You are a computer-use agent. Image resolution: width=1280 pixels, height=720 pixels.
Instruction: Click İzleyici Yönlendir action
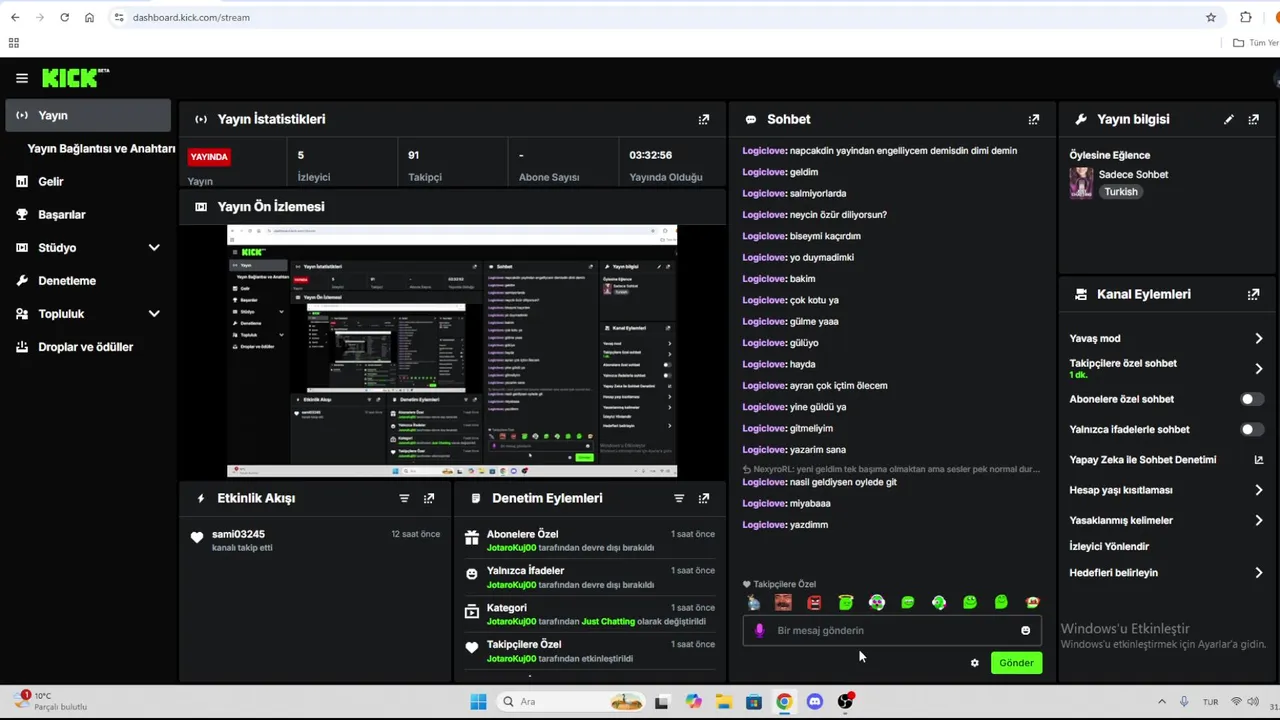coord(1109,546)
